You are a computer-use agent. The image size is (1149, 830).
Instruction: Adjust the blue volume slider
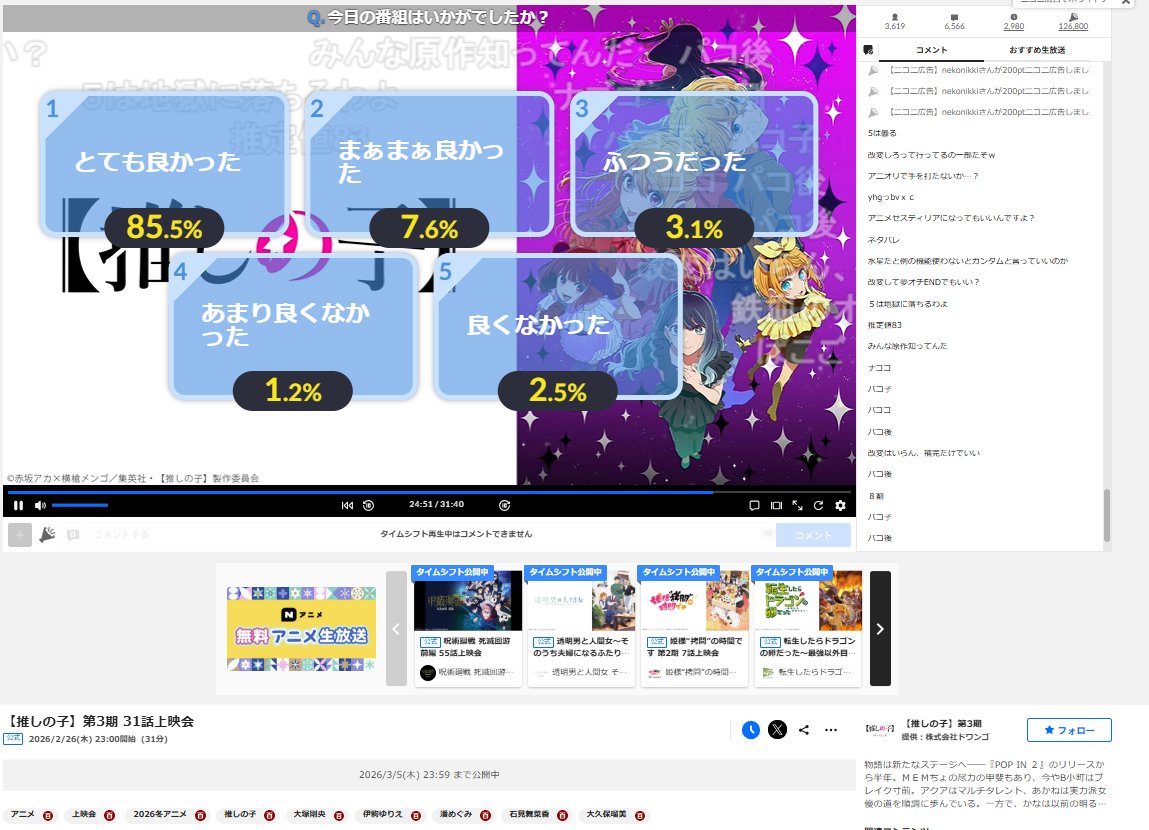[80, 505]
